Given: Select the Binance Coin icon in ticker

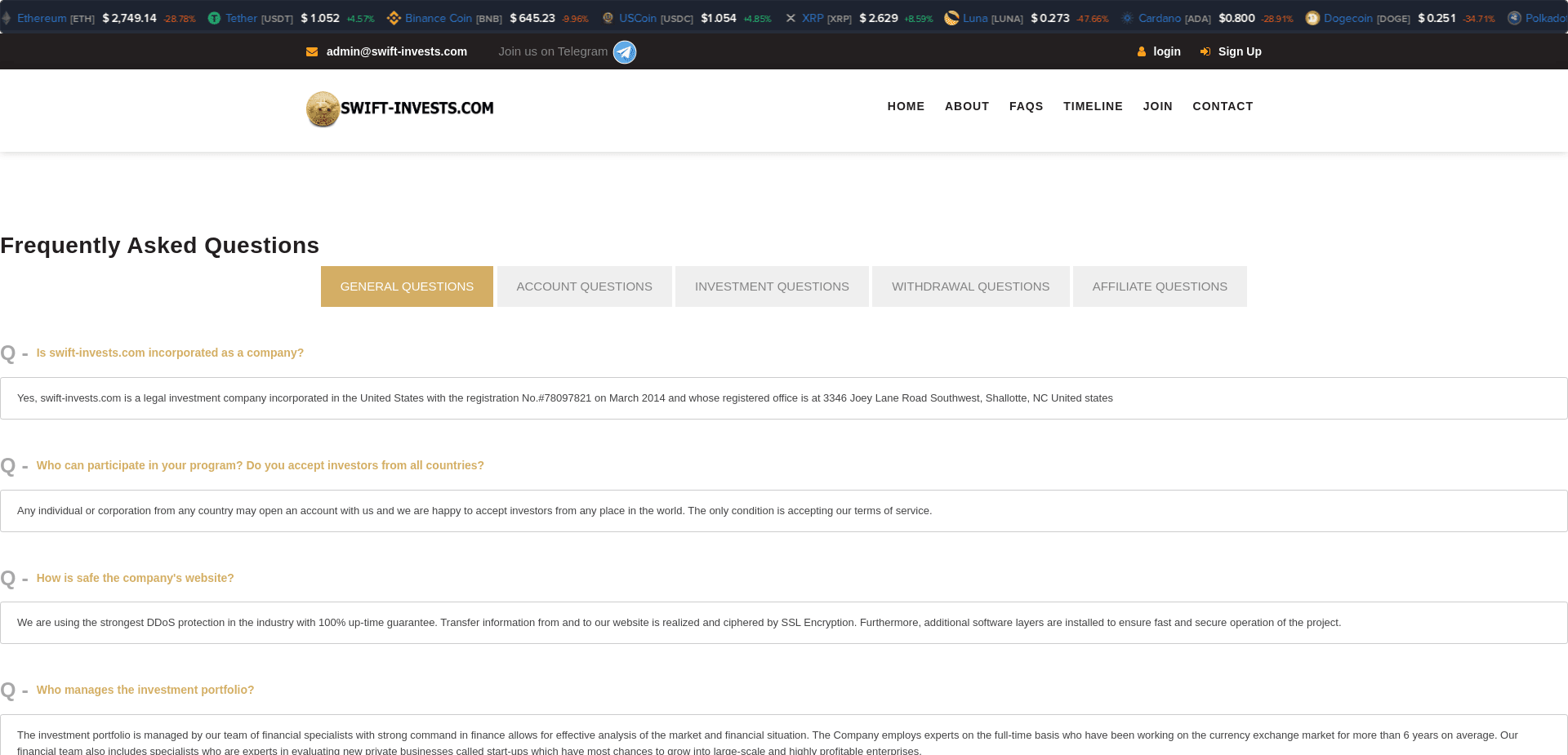Looking at the screenshot, I should (x=394, y=18).
